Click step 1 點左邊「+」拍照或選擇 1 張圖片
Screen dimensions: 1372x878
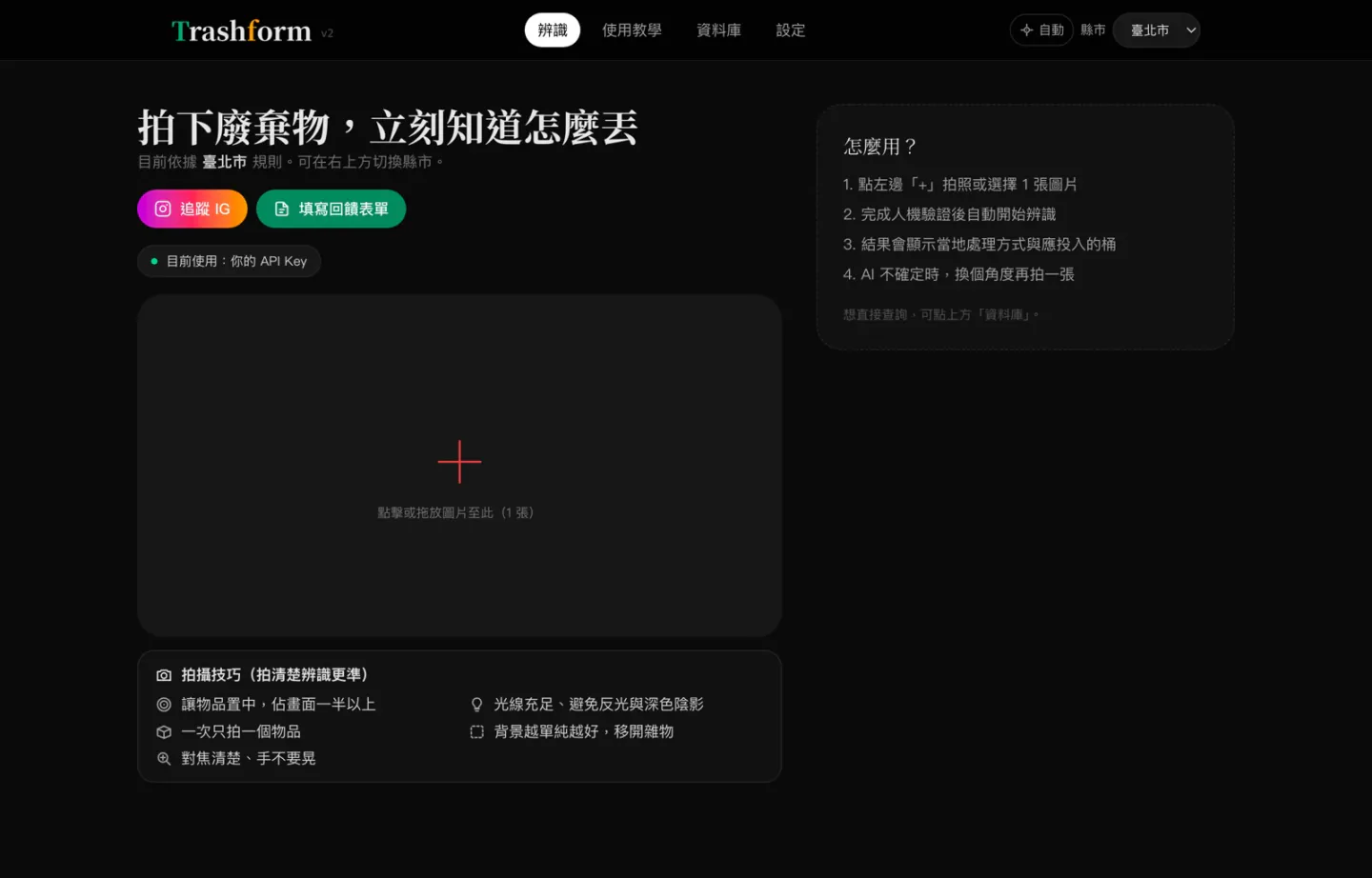click(x=960, y=185)
